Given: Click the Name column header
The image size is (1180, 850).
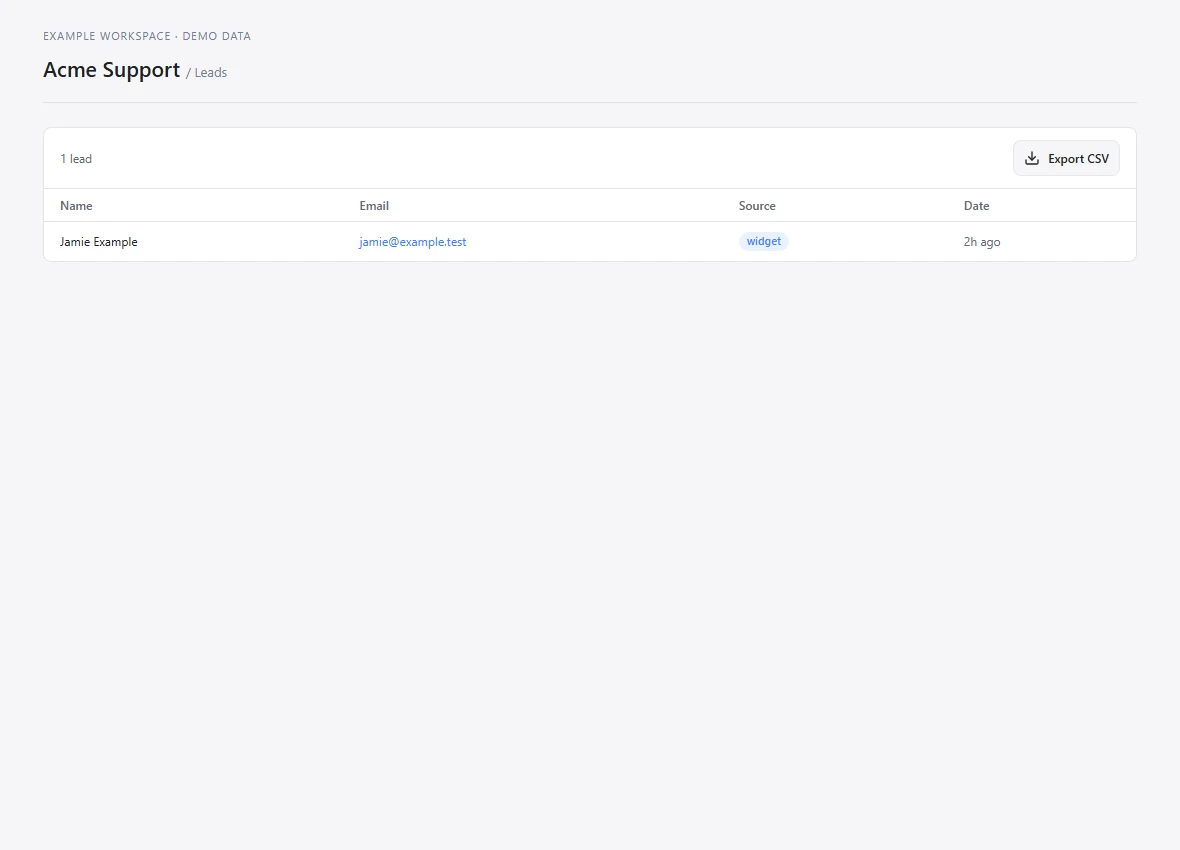Looking at the screenshot, I should pyautogui.click(x=76, y=206).
